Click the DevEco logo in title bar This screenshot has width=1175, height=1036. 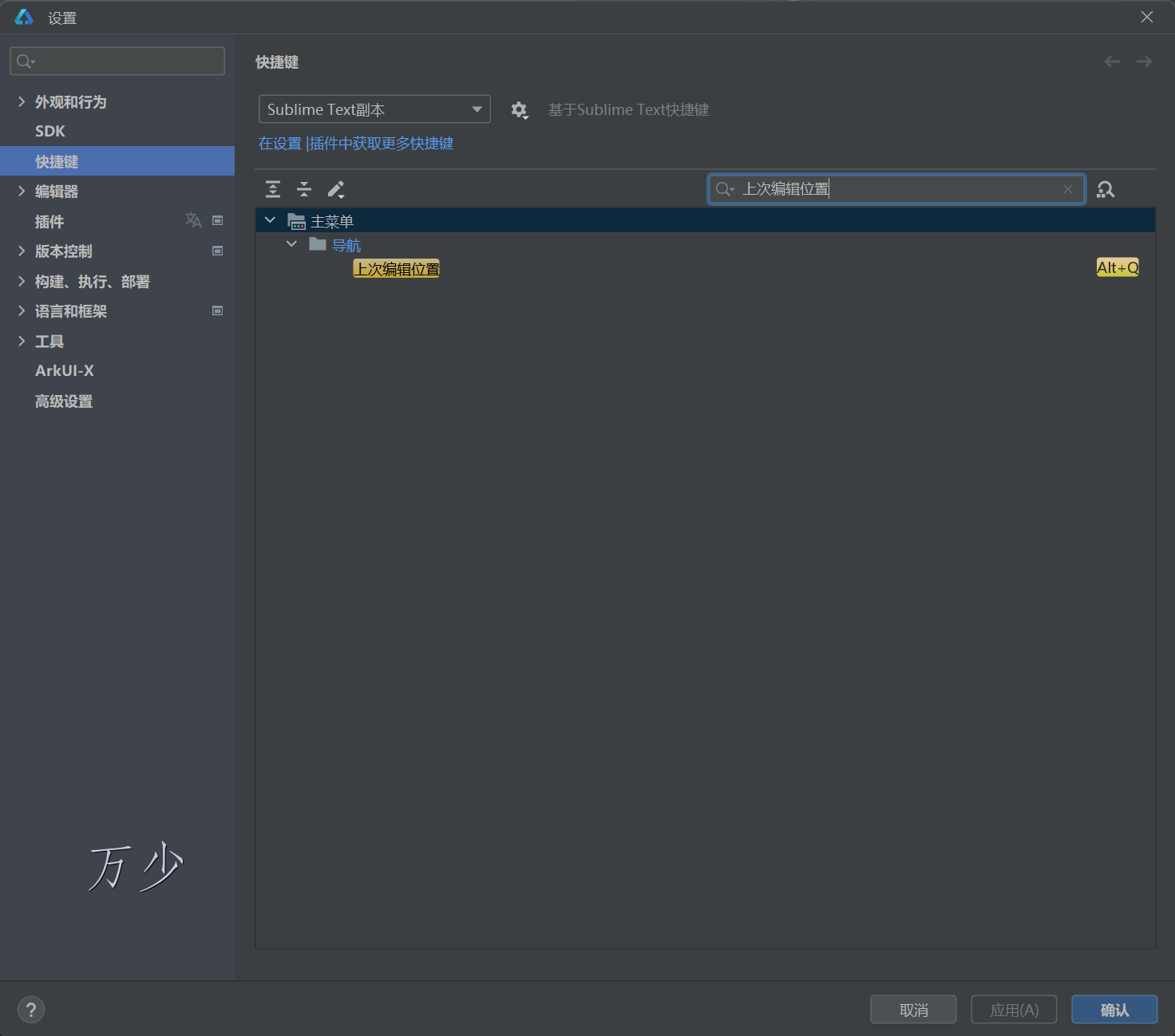(24, 17)
